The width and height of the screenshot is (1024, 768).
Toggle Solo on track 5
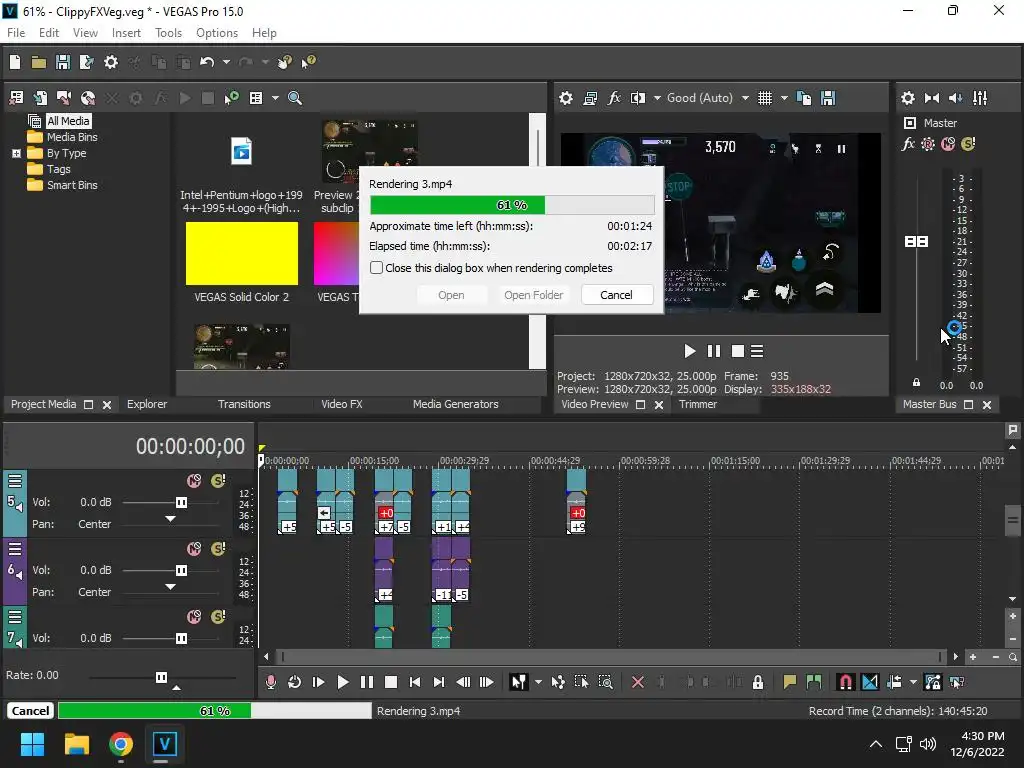[218, 481]
